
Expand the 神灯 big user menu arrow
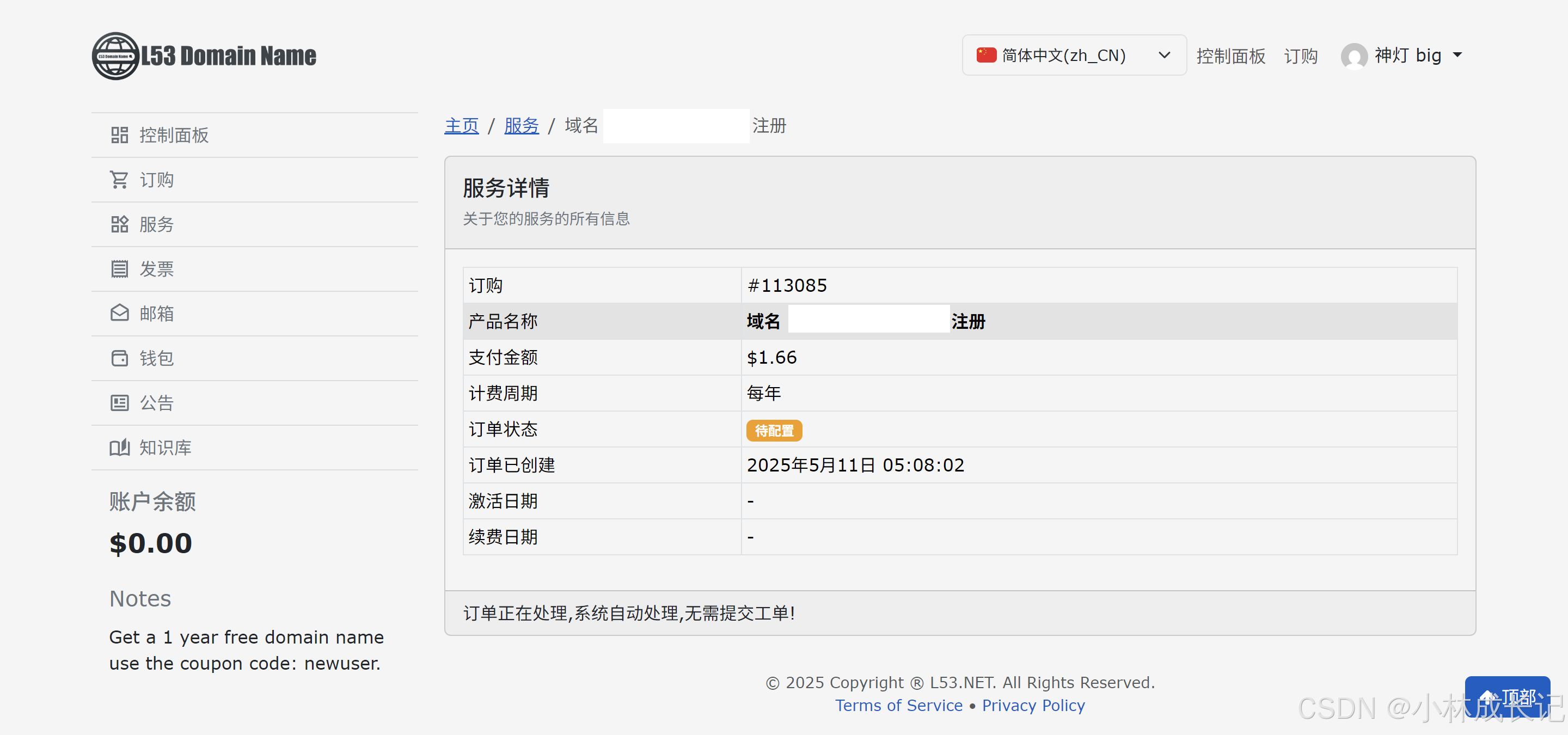[1457, 56]
